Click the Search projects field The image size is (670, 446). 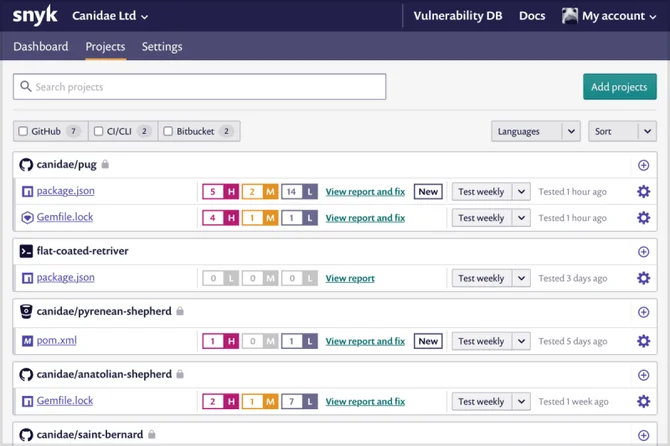tap(200, 87)
